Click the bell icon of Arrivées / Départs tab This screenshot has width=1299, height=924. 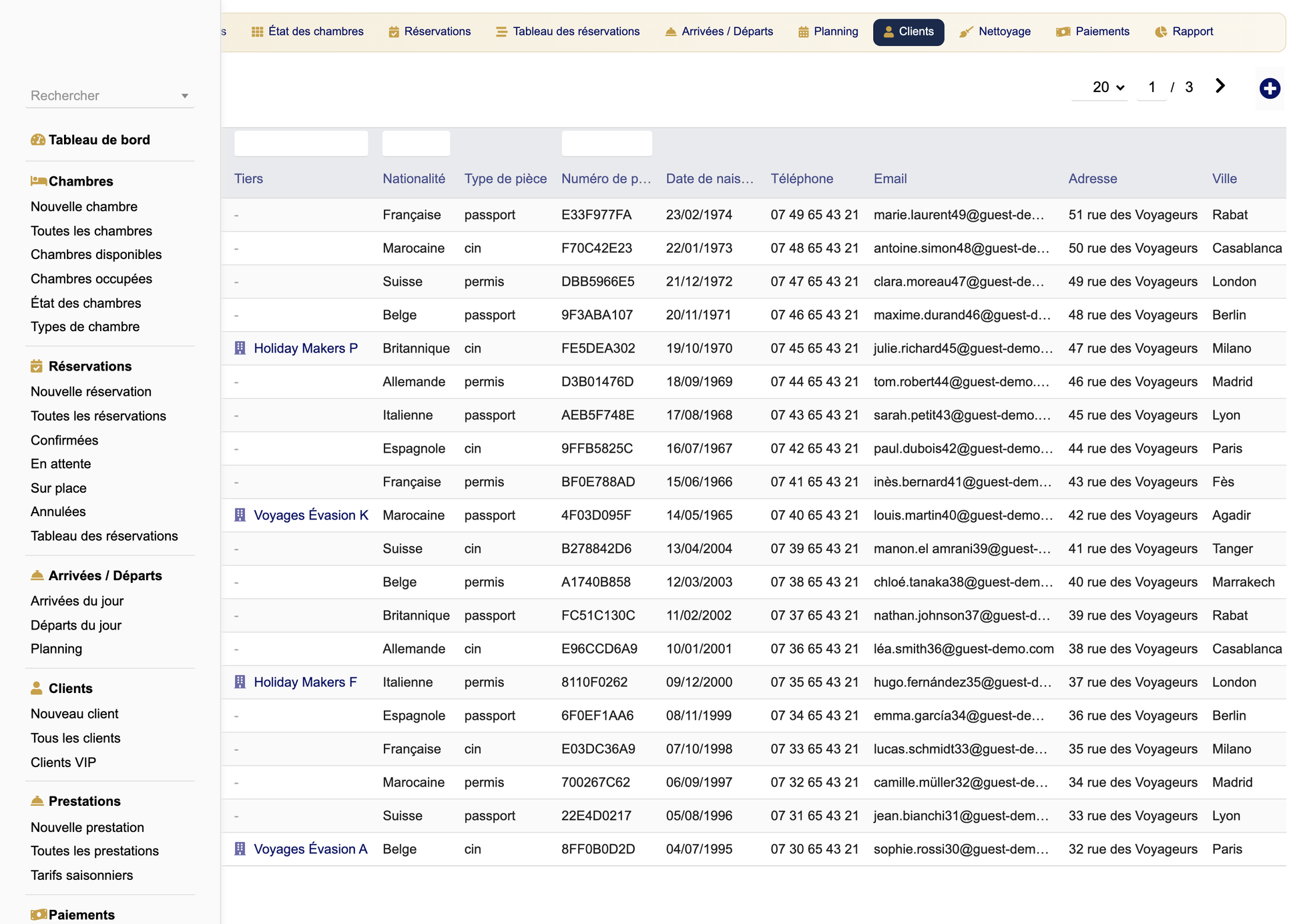tap(671, 32)
